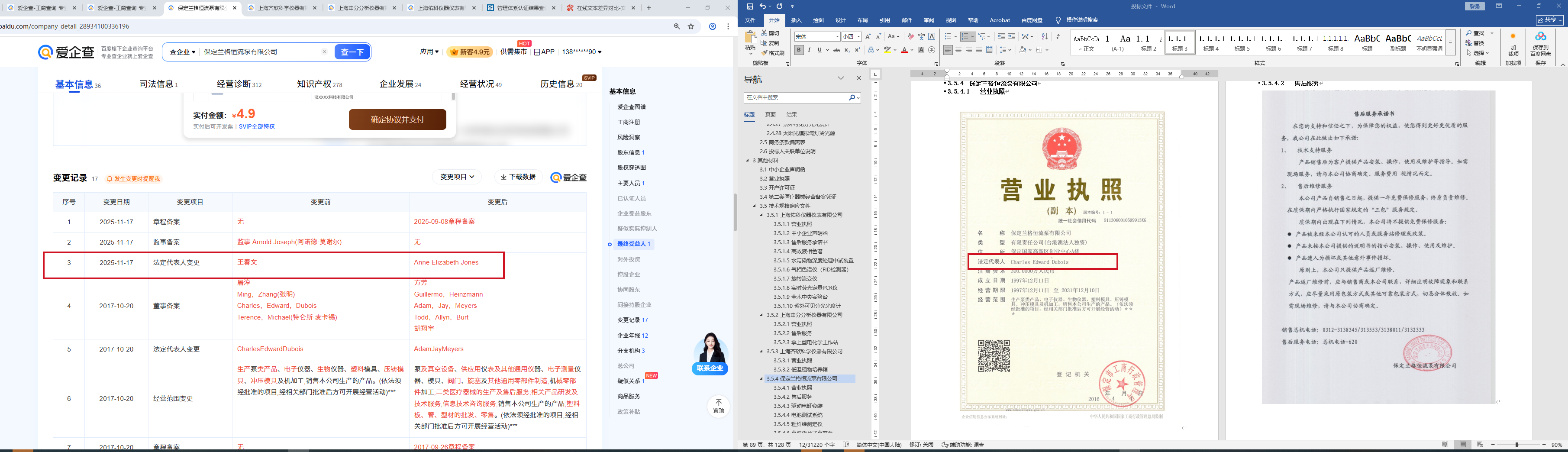This screenshot has width=1568, height=452.
Task: Close the Word navigation pane
Action: tap(859, 78)
